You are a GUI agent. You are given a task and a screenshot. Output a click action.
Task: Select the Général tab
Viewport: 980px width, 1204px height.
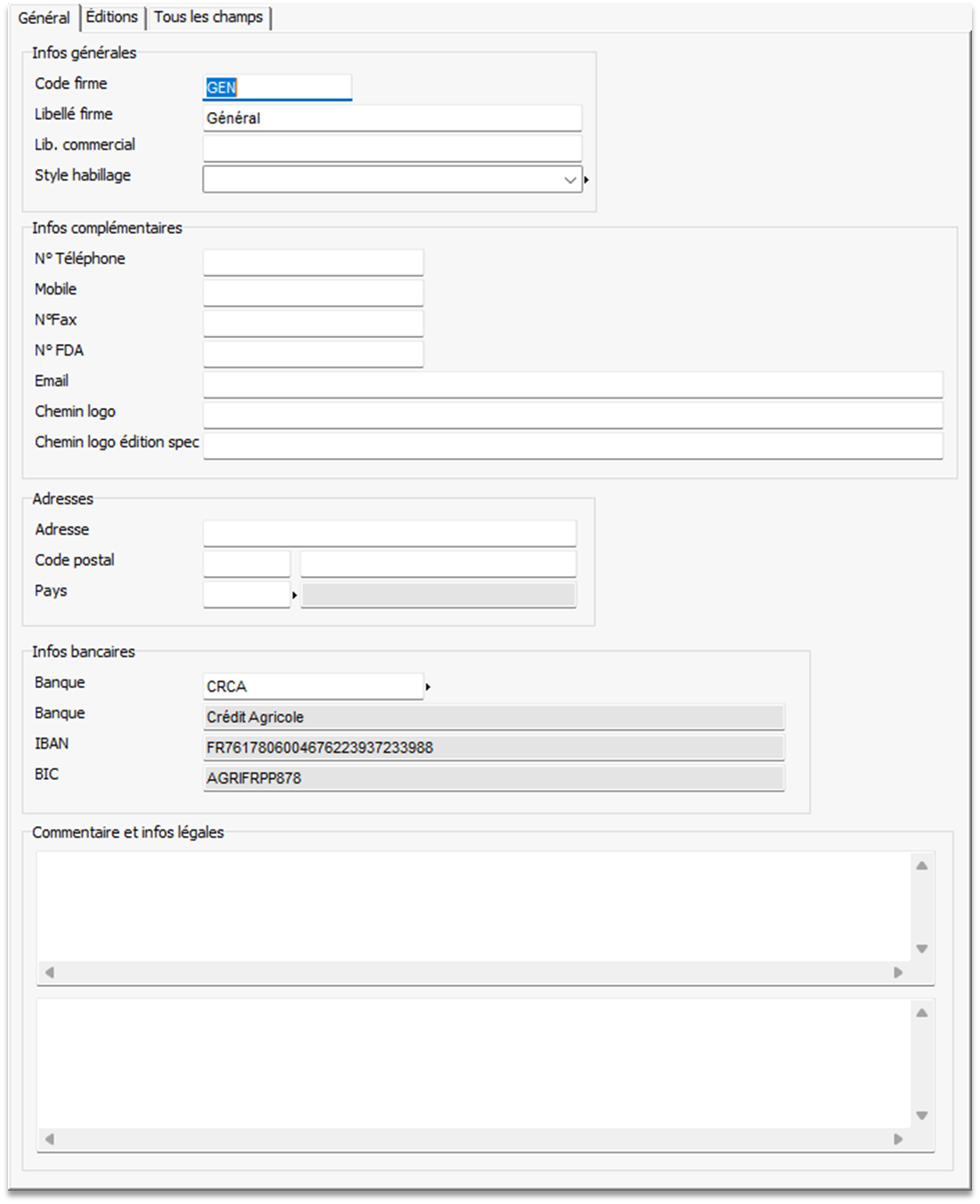pyautogui.click(x=44, y=18)
